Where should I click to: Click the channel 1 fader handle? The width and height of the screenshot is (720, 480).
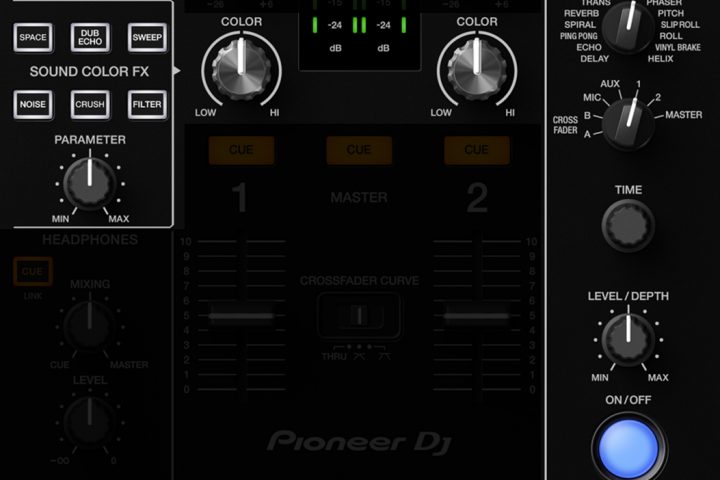coord(241,315)
